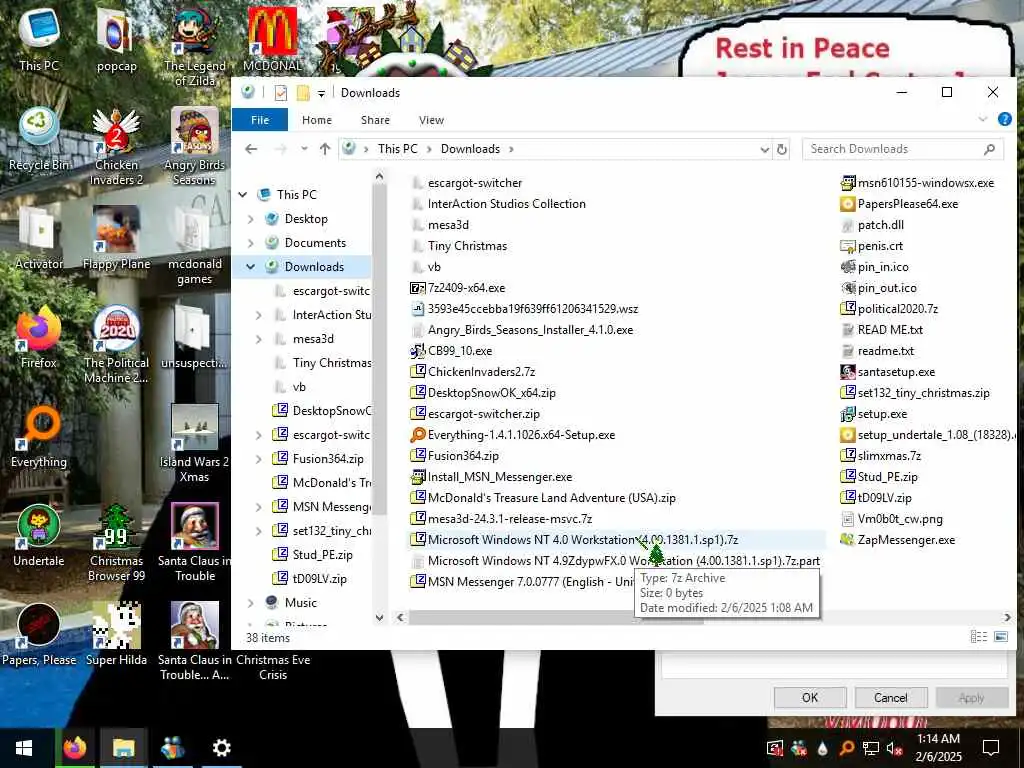1024x768 pixels.
Task: Switch to details view layout icon
Action: click(978, 637)
